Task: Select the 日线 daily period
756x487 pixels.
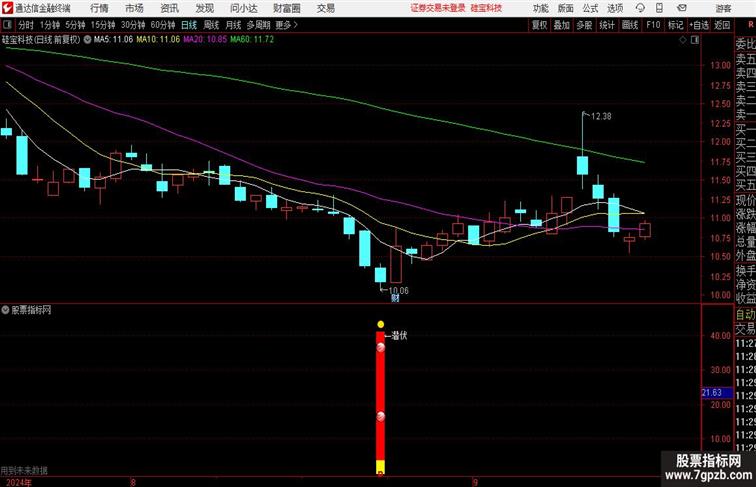Action: (x=189, y=25)
